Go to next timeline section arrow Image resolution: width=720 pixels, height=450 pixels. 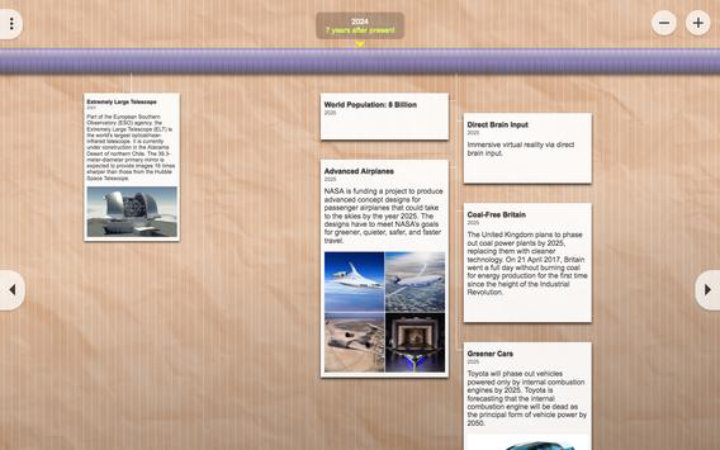(x=708, y=290)
